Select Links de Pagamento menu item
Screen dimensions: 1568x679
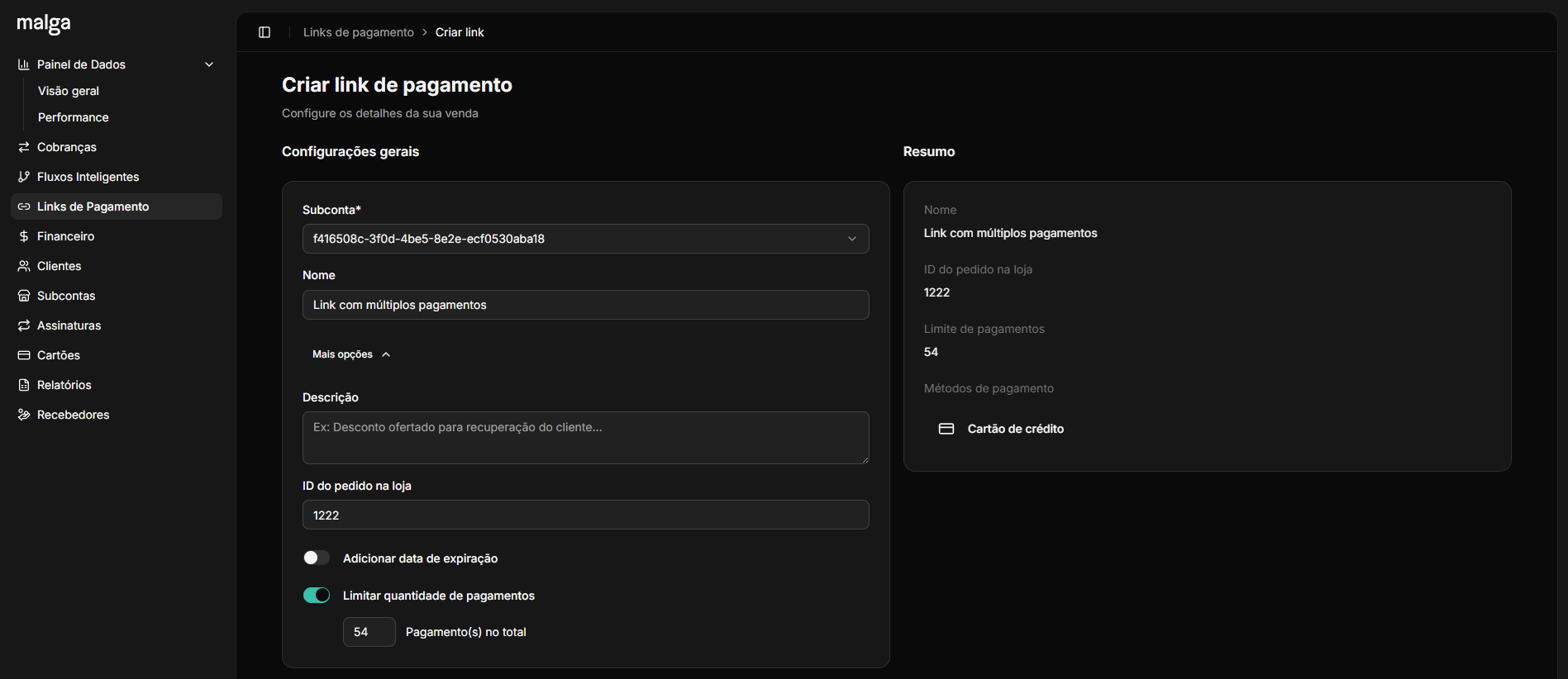coord(117,207)
